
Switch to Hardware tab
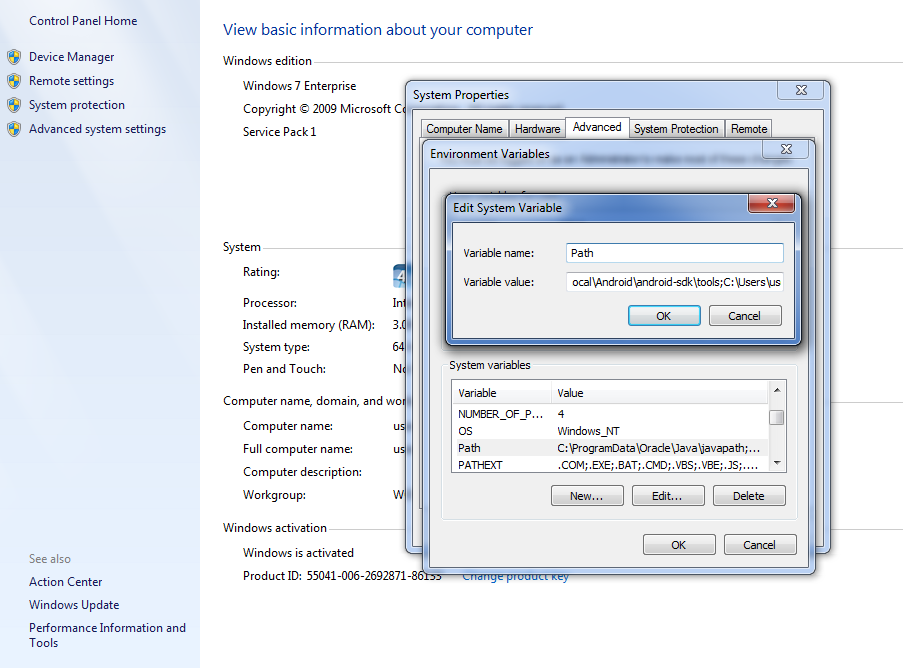point(537,129)
